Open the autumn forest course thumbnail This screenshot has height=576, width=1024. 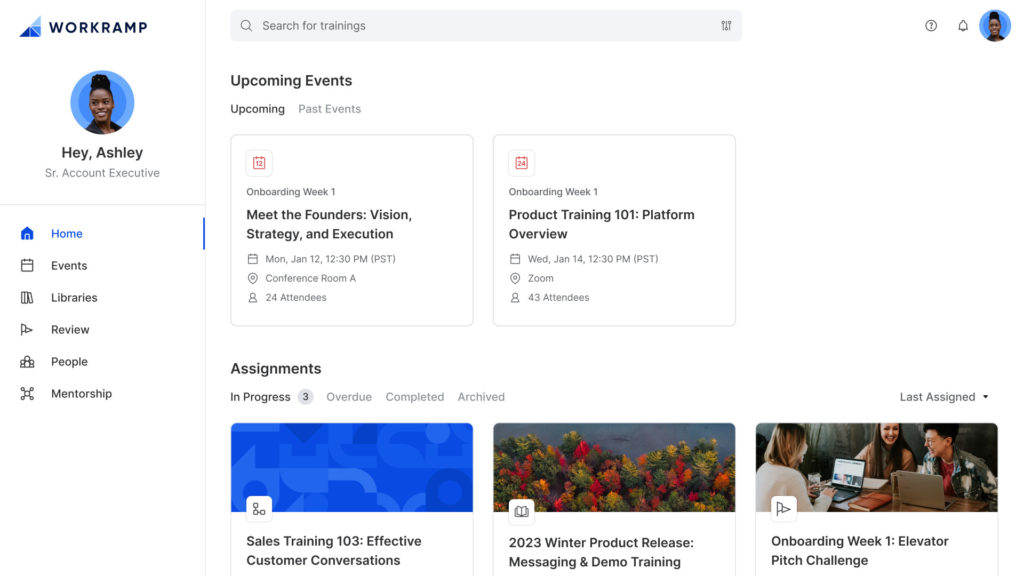click(x=614, y=467)
